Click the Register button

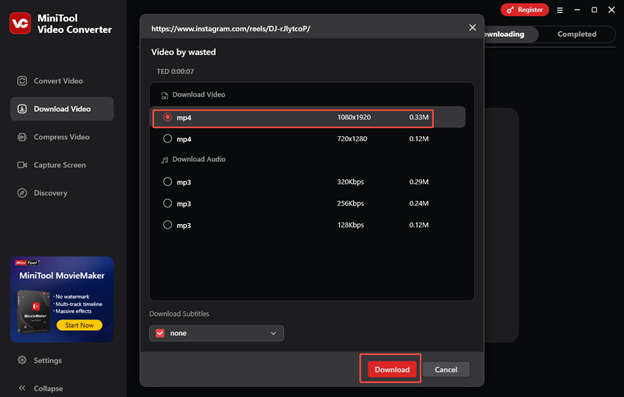[x=525, y=10]
